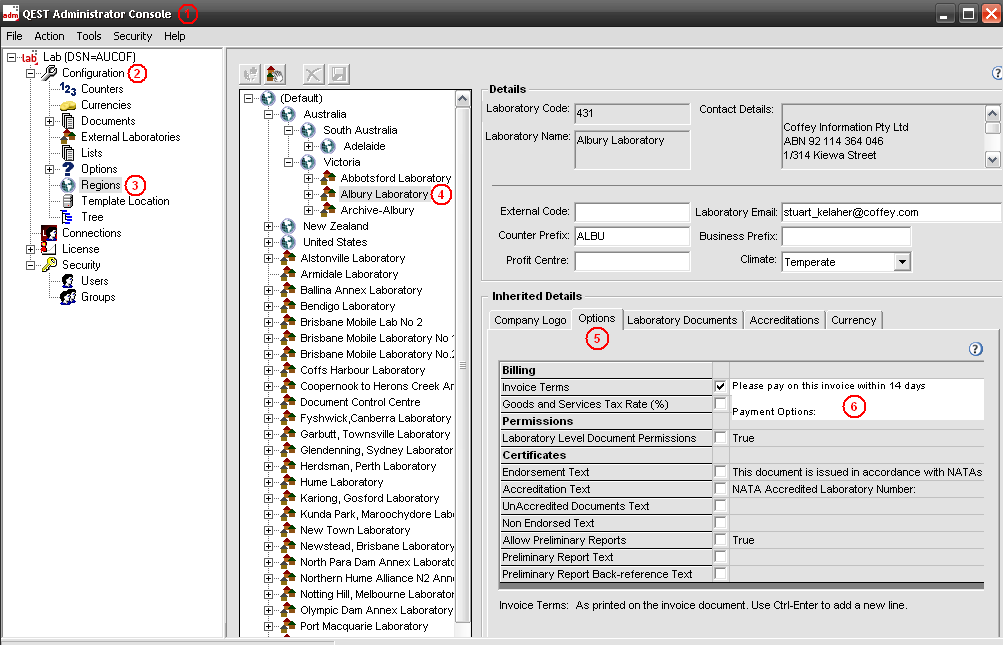Click the help icon above Details panel

(996, 73)
